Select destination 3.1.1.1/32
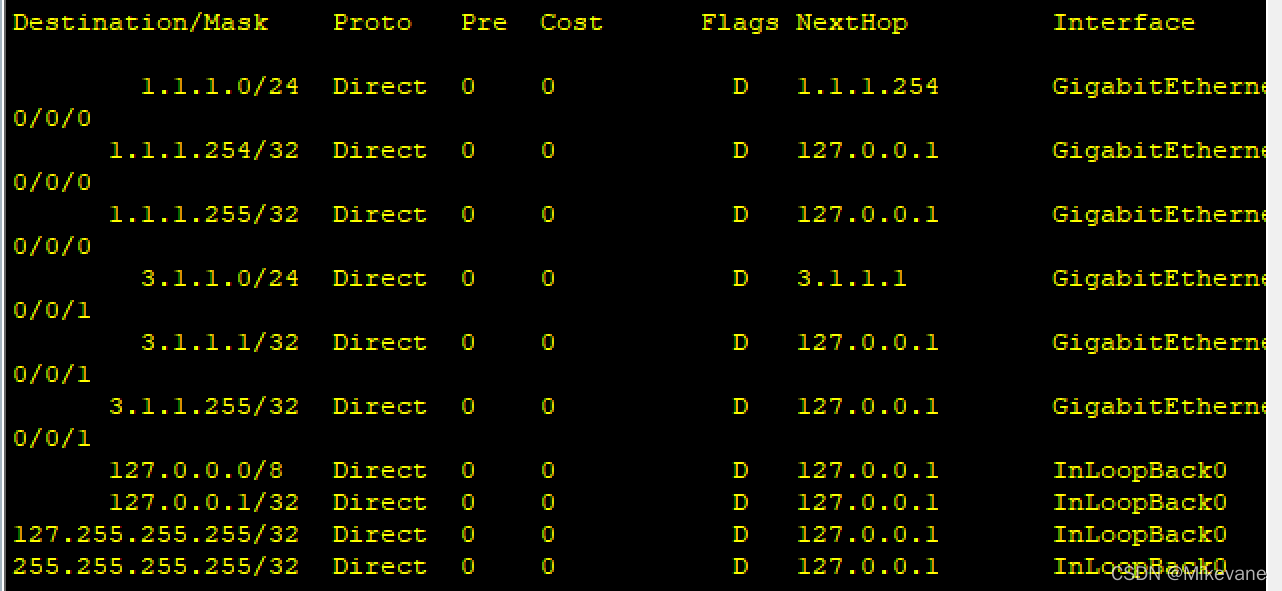The height and width of the screenshot is (591, 1282). coord(220,343)
